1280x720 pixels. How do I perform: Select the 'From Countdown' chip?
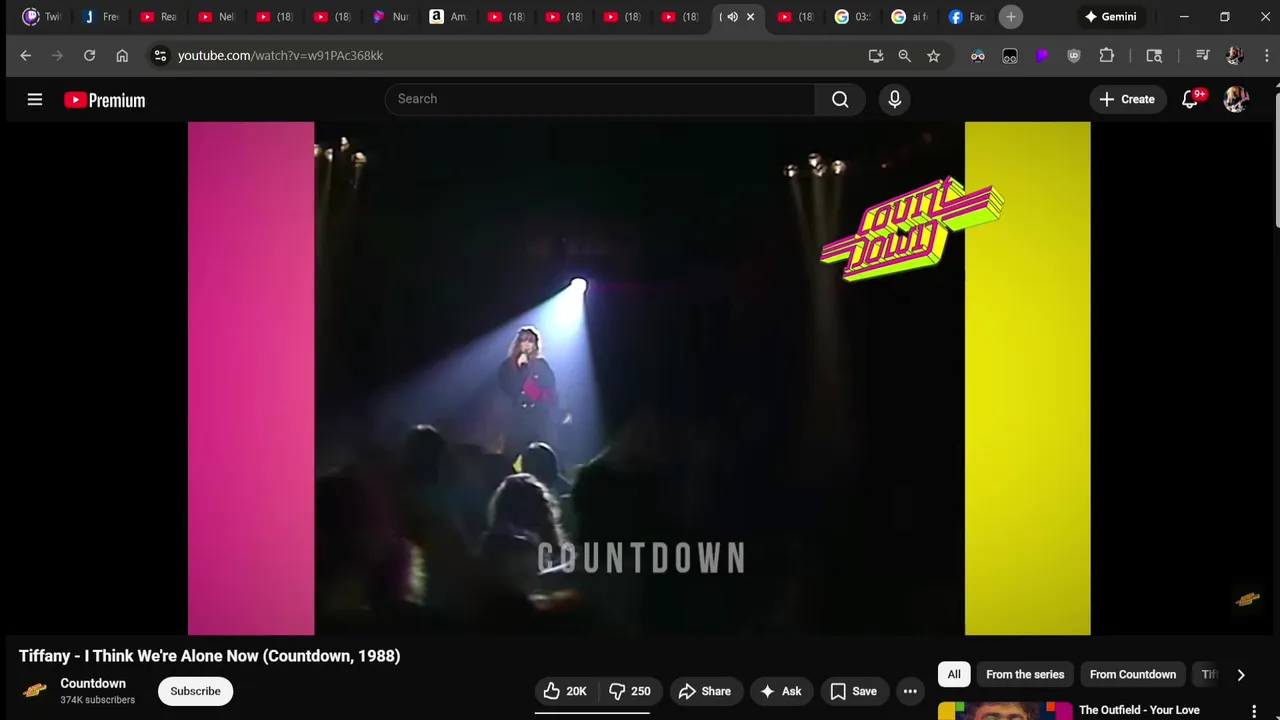tap(1133, 675)
